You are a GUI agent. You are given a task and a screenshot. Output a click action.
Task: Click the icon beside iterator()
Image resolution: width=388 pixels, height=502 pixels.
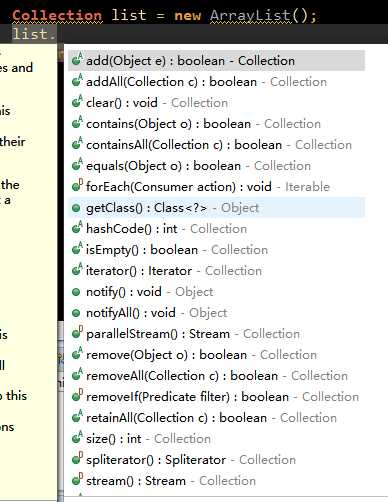point(77,269)
